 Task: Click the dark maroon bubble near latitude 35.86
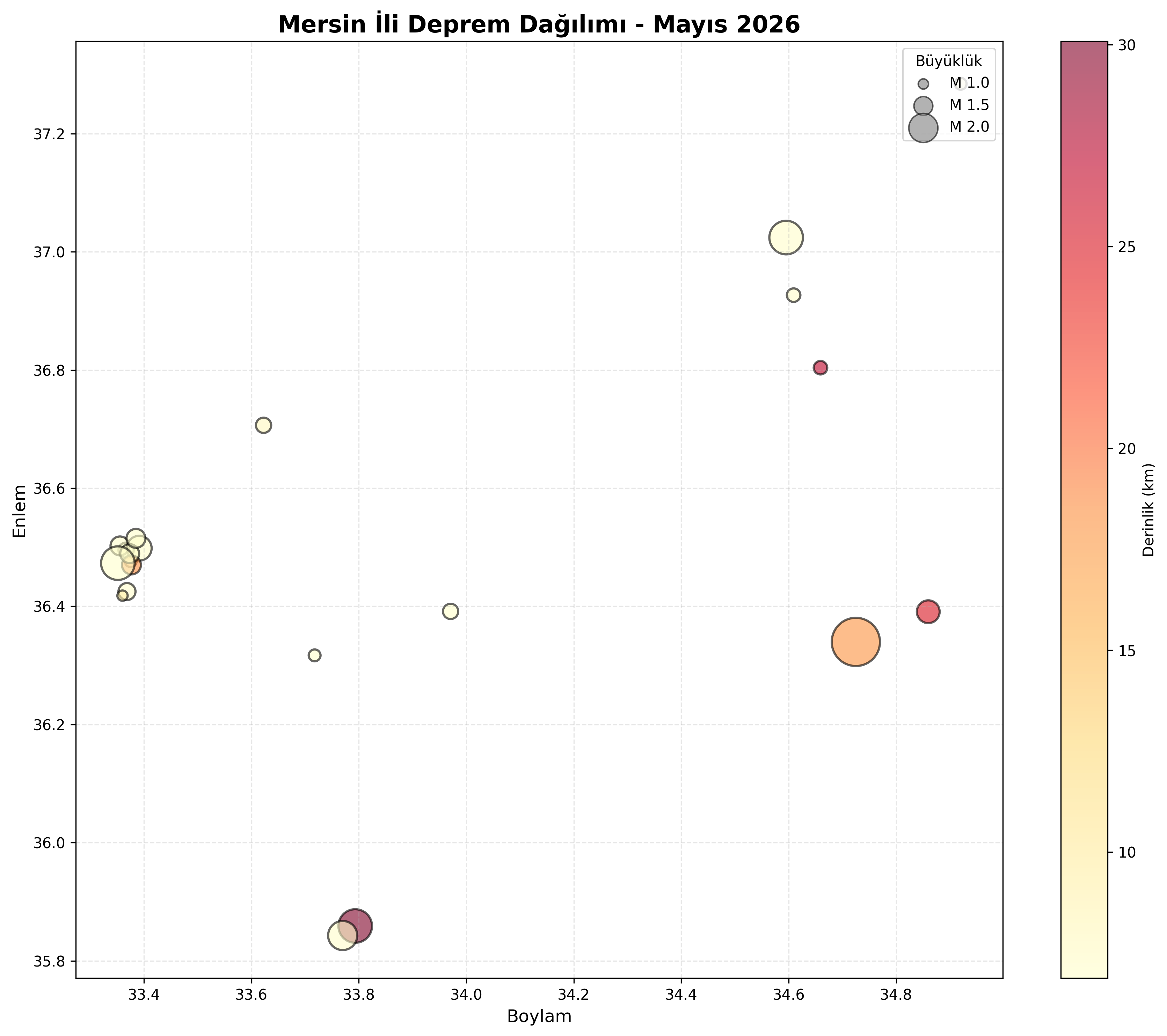click(355, 925)
